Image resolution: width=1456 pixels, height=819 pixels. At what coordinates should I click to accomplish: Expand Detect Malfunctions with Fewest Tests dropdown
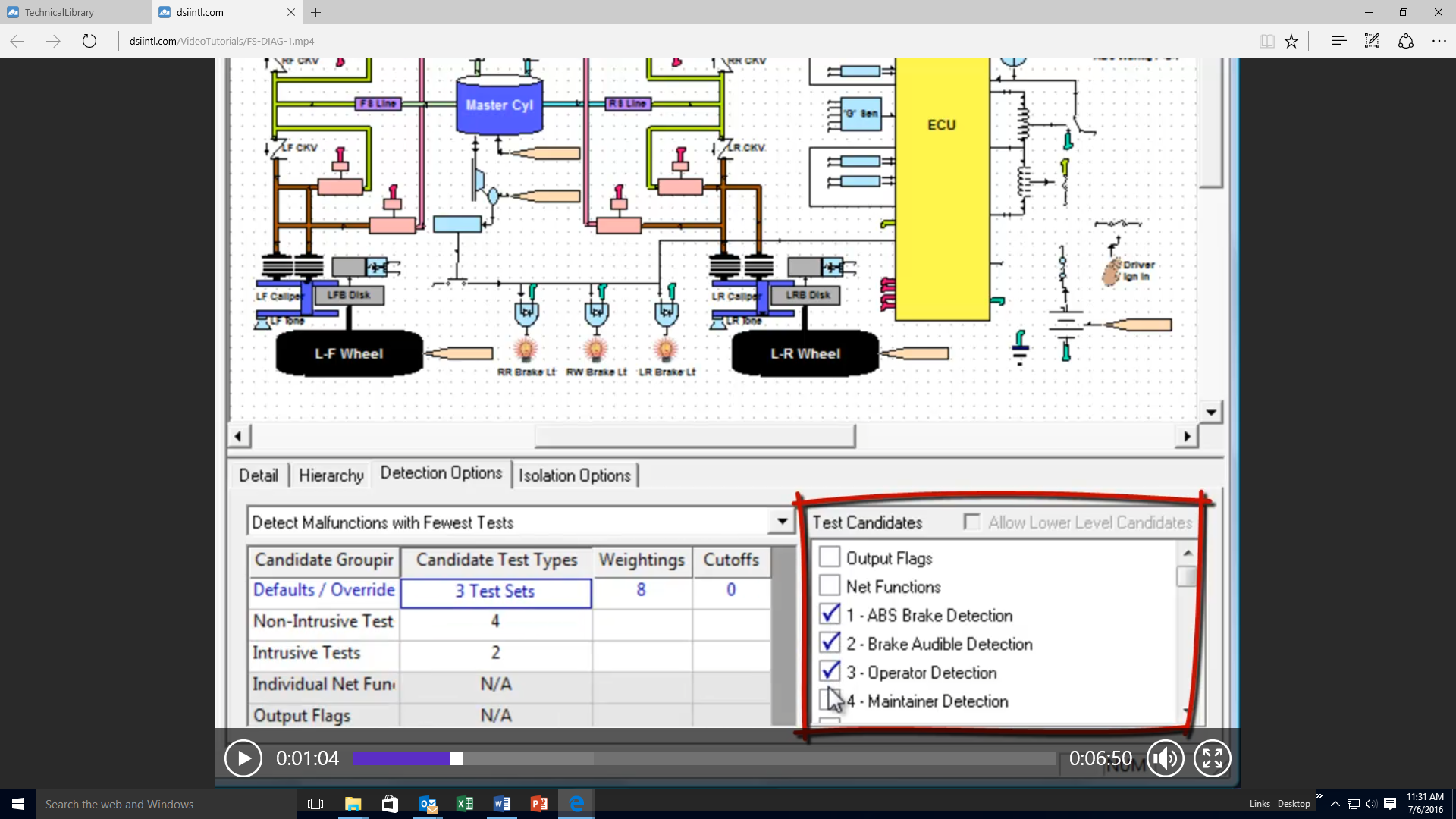click(782, 522)
